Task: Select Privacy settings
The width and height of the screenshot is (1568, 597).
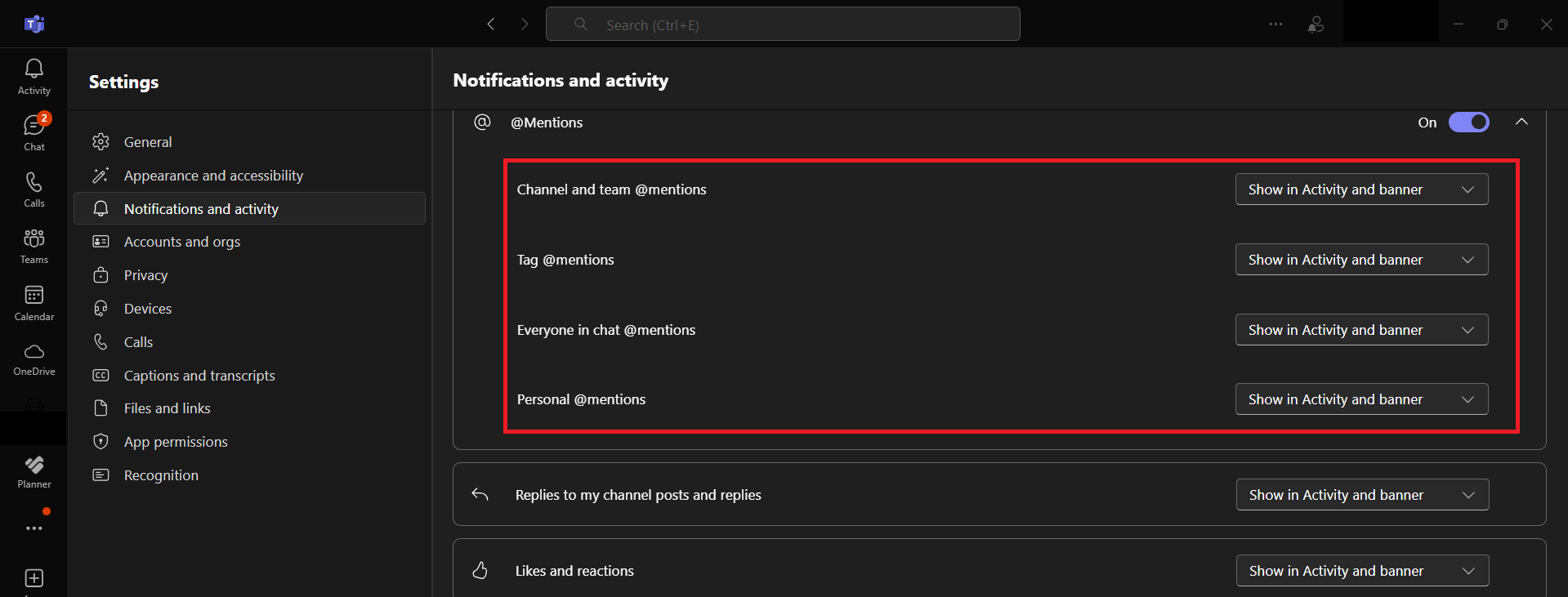Action: point(249,274)
